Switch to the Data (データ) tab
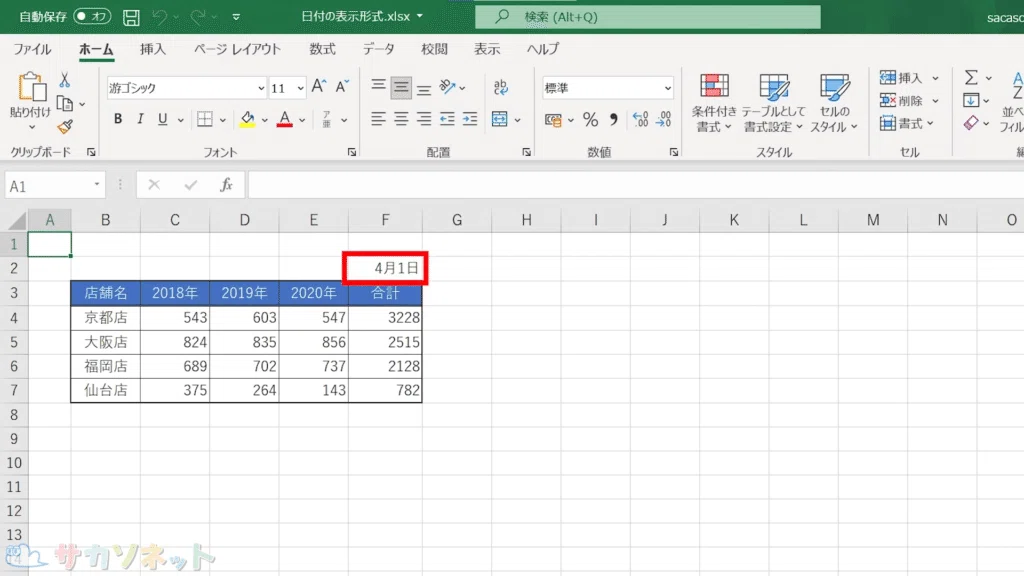The image size is (1024, 576). [379, 49]
